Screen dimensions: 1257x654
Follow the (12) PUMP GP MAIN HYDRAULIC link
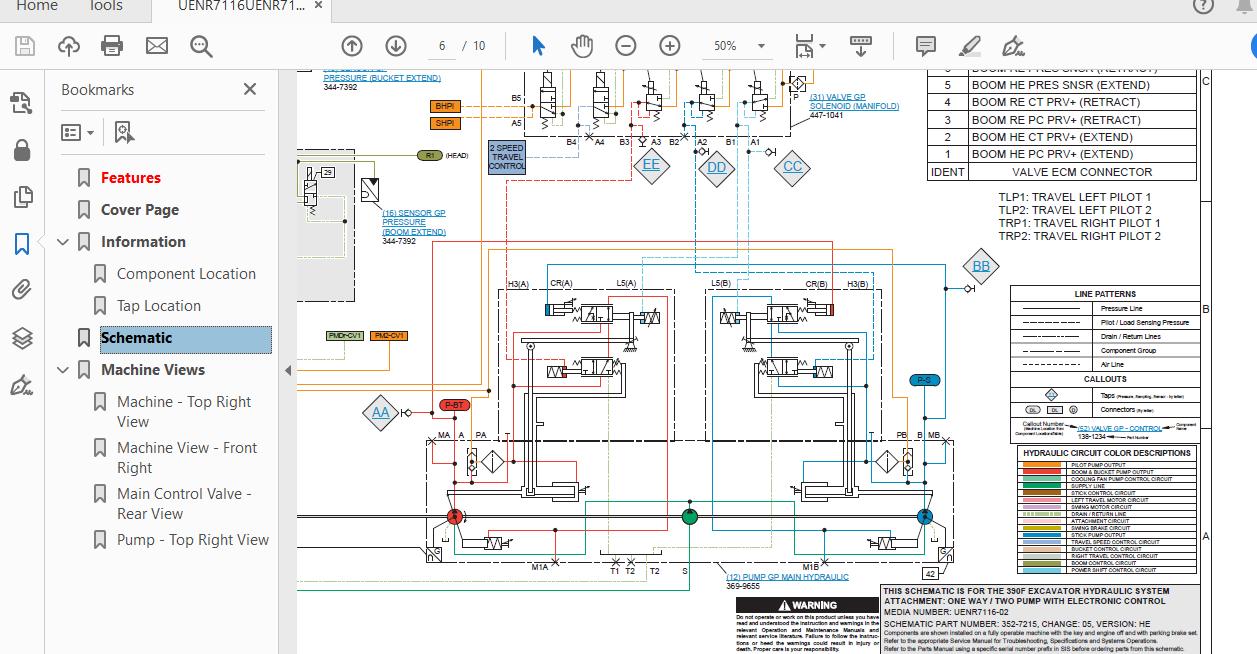coord(787,577)
